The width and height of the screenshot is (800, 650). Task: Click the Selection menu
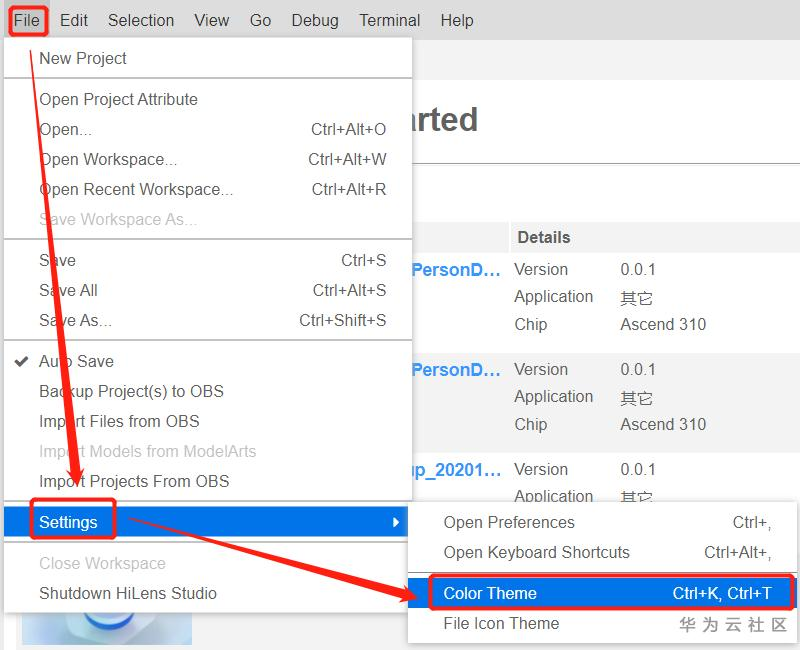(x=141, y=20)
